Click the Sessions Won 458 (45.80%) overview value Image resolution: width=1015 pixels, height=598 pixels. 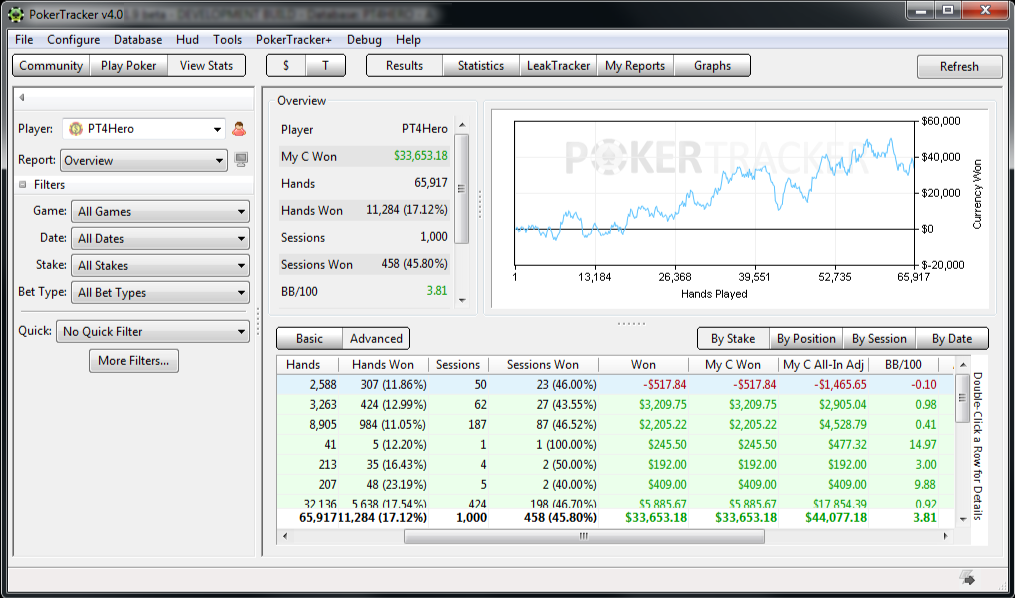[x=412, y=264]
